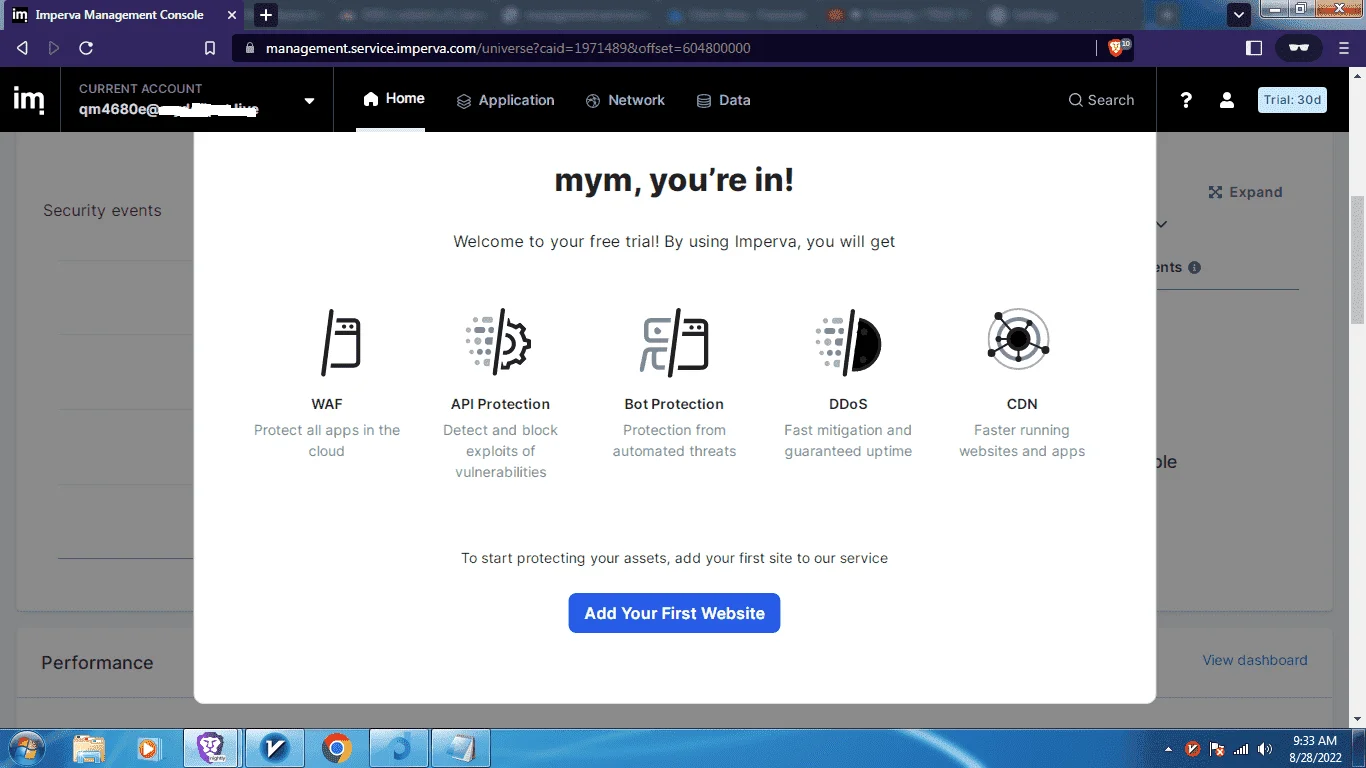Open the View dashboard link
This screenshot has height=768, width=1366.
point(1255,660)
